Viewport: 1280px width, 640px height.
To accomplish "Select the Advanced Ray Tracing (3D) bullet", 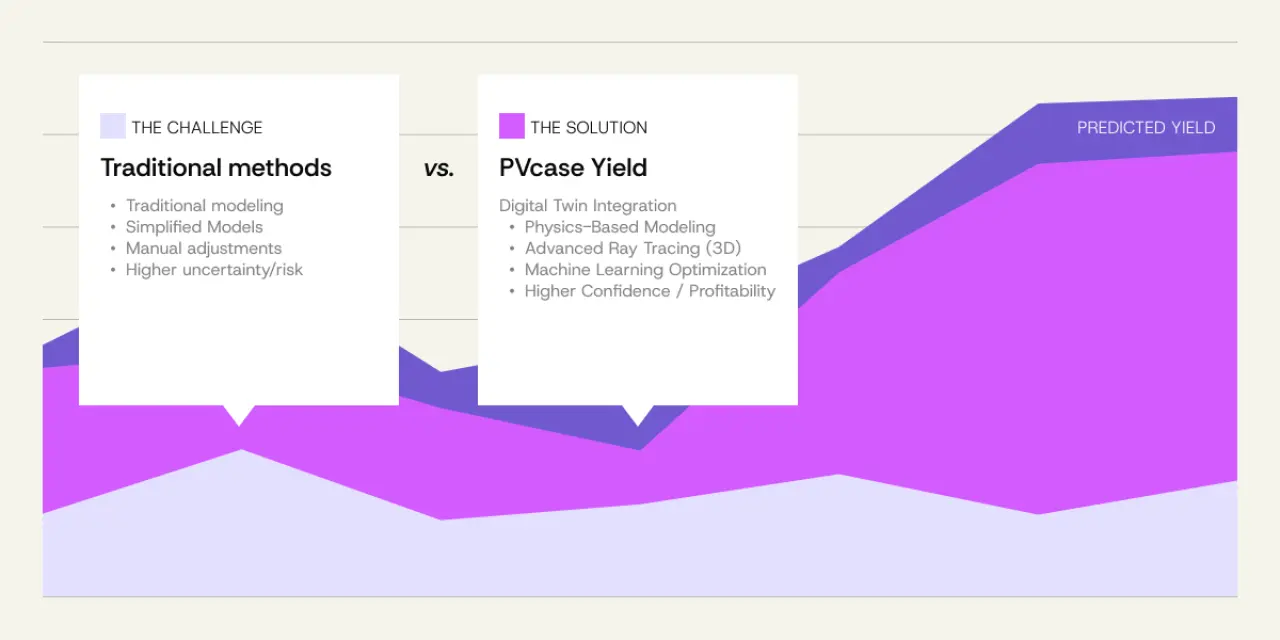I will pyautogui.click(x=632, y=248).
